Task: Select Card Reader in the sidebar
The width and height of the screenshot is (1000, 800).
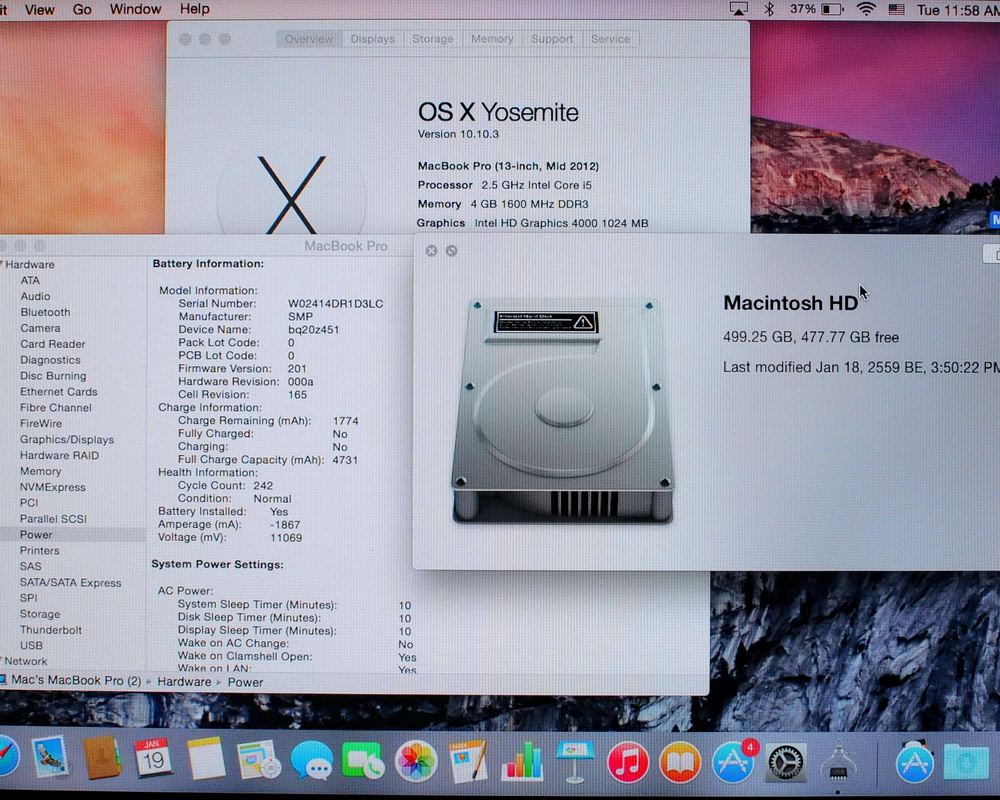Action: tap(52, 344)
